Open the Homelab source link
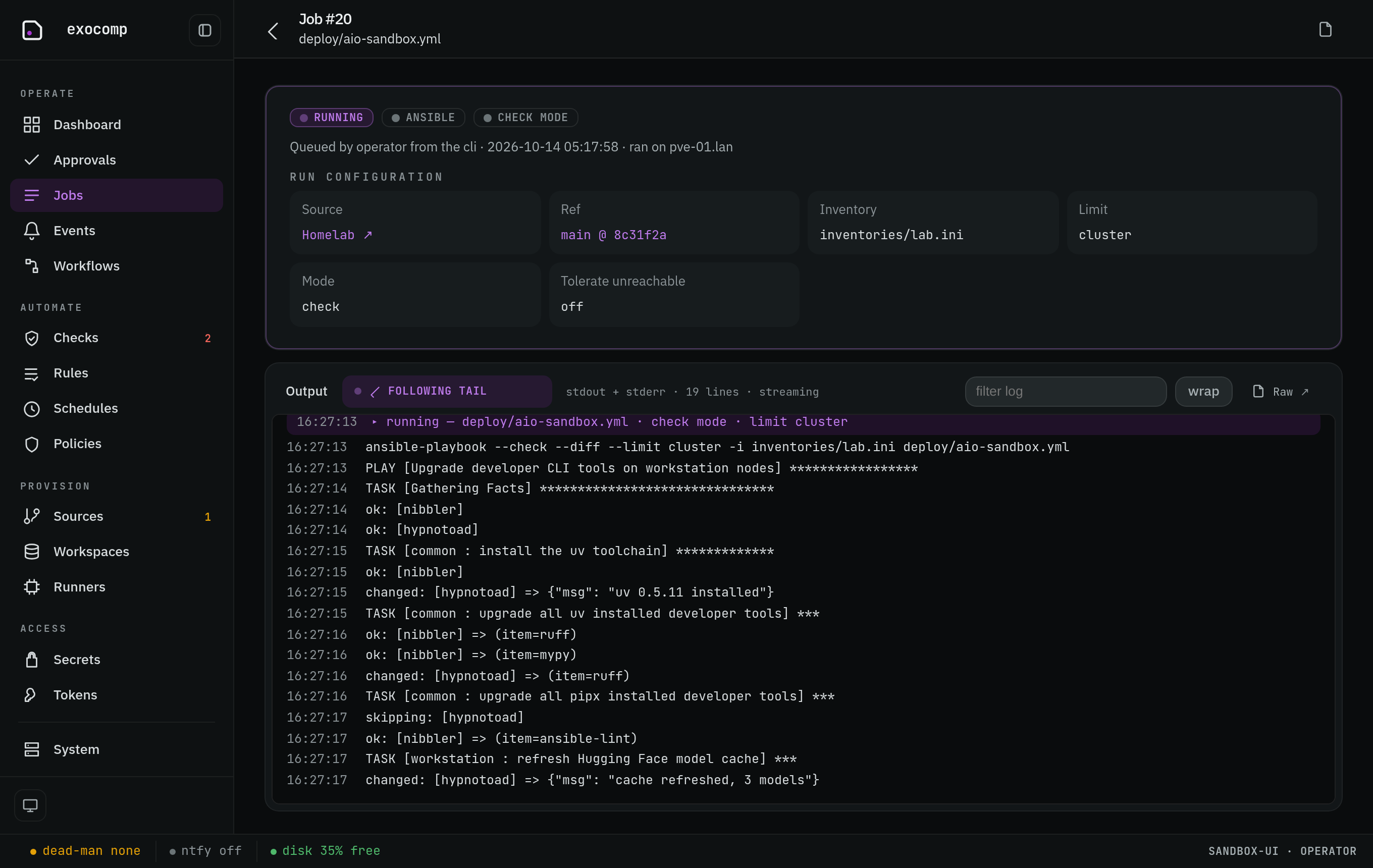1373x868 pixels. coord(337,235)
